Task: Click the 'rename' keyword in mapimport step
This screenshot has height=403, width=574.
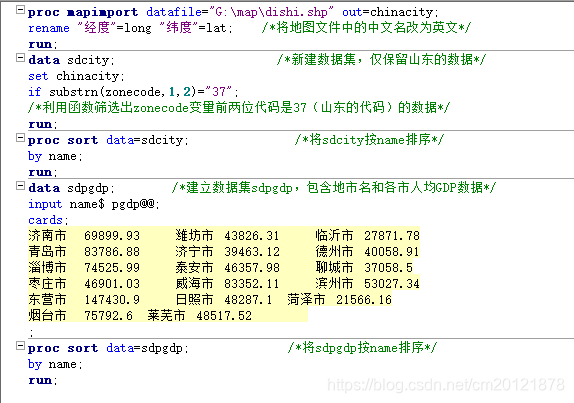Action: (49, 28)
